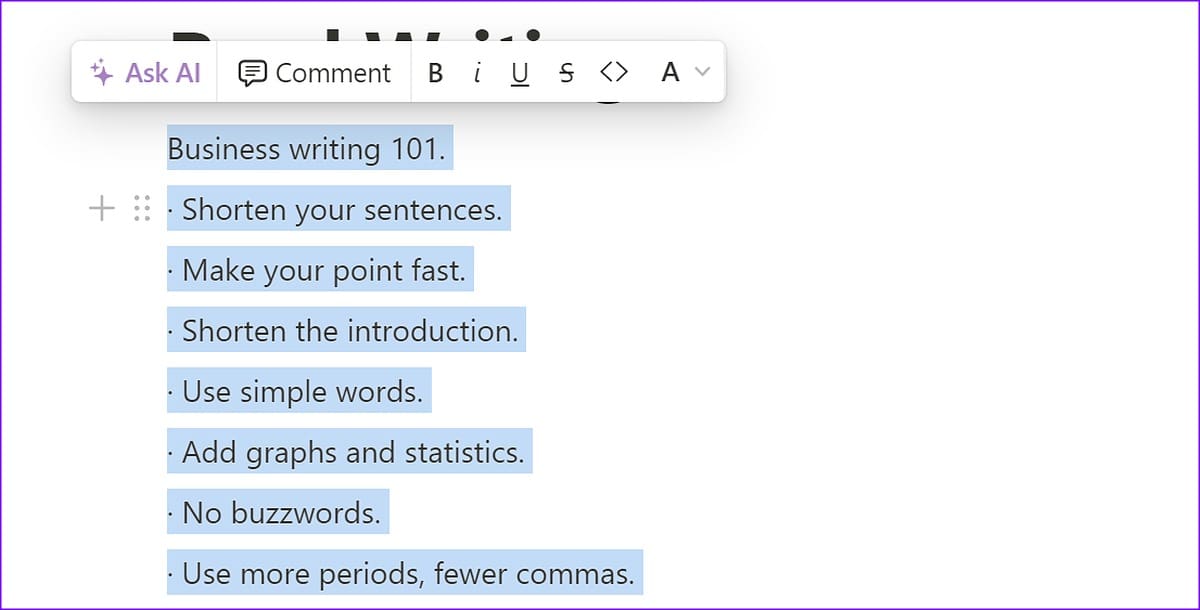Click the 'Shorten your sentences.' line

click(x=339, y=210)
